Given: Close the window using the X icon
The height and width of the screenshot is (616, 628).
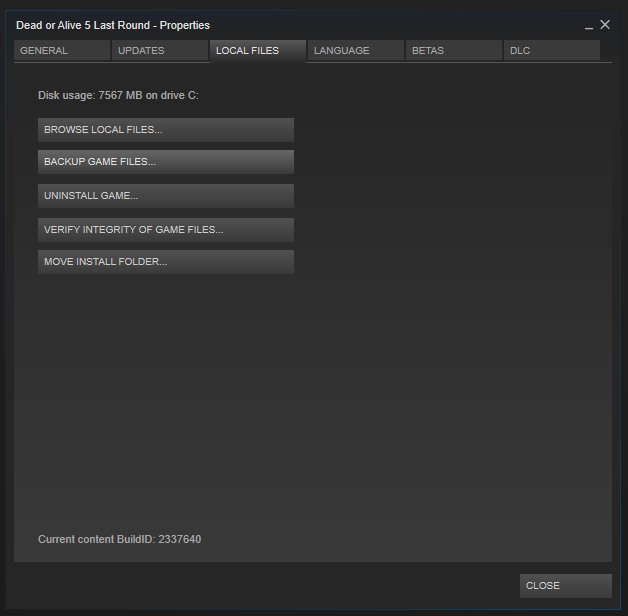Looking at the screenshot, I should 605,25.
